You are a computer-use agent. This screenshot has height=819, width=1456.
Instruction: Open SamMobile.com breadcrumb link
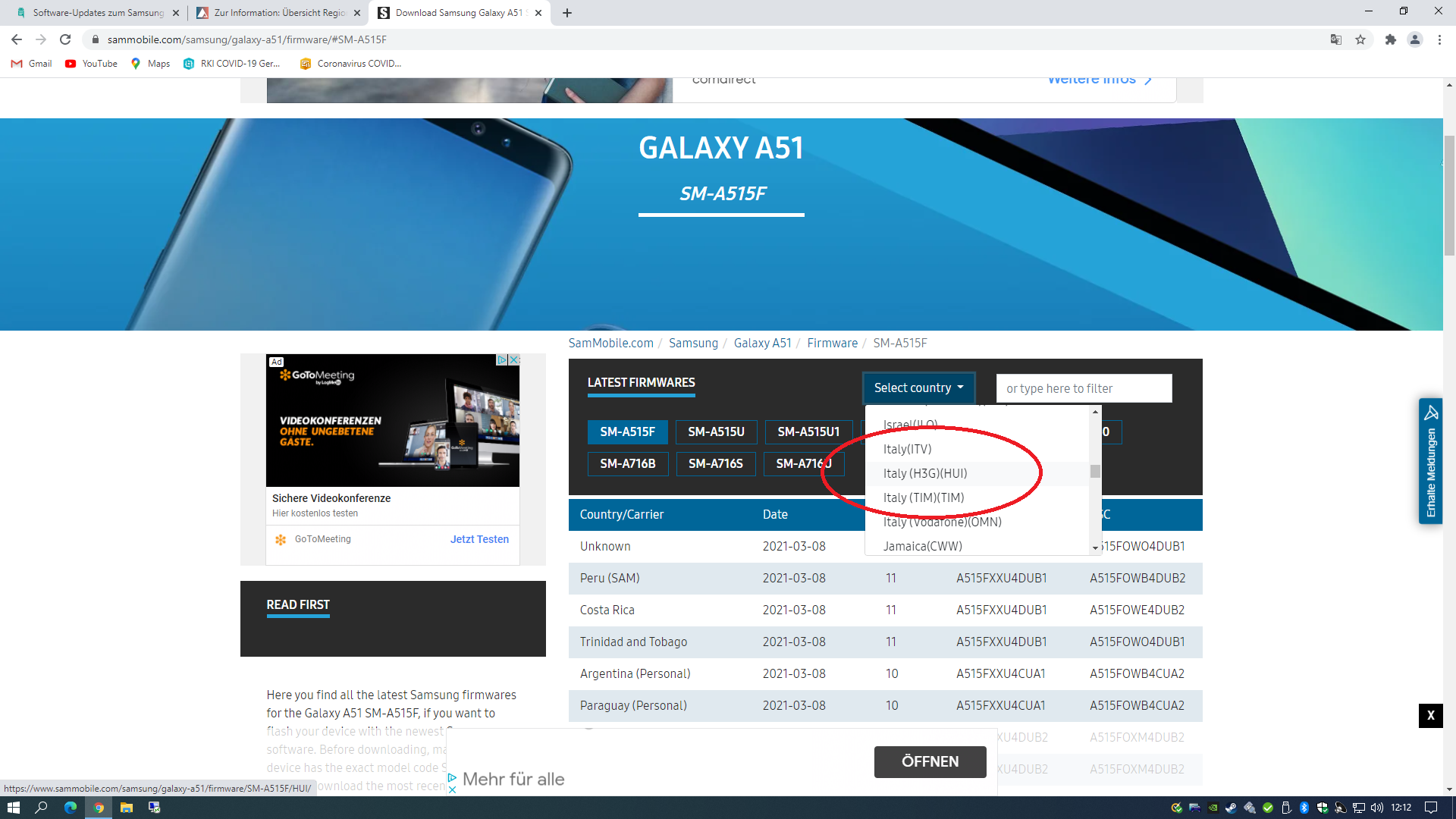tap(610, 344)
